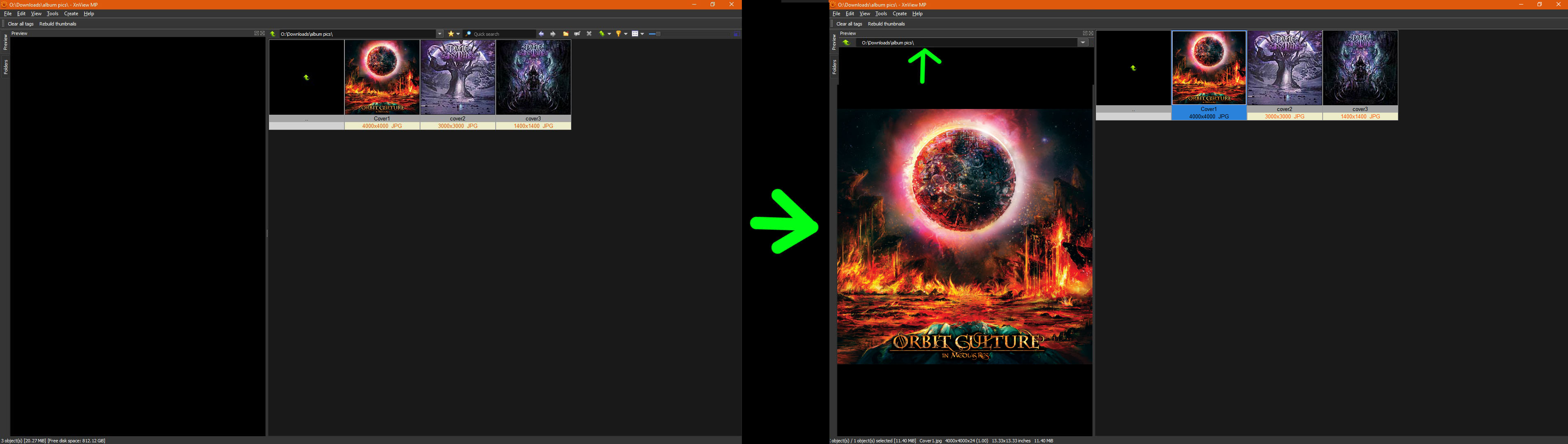The width and height of the screenshot is (1568, 444).
Task: Go forward with the gray right arrow
Action: coord(553,34)
